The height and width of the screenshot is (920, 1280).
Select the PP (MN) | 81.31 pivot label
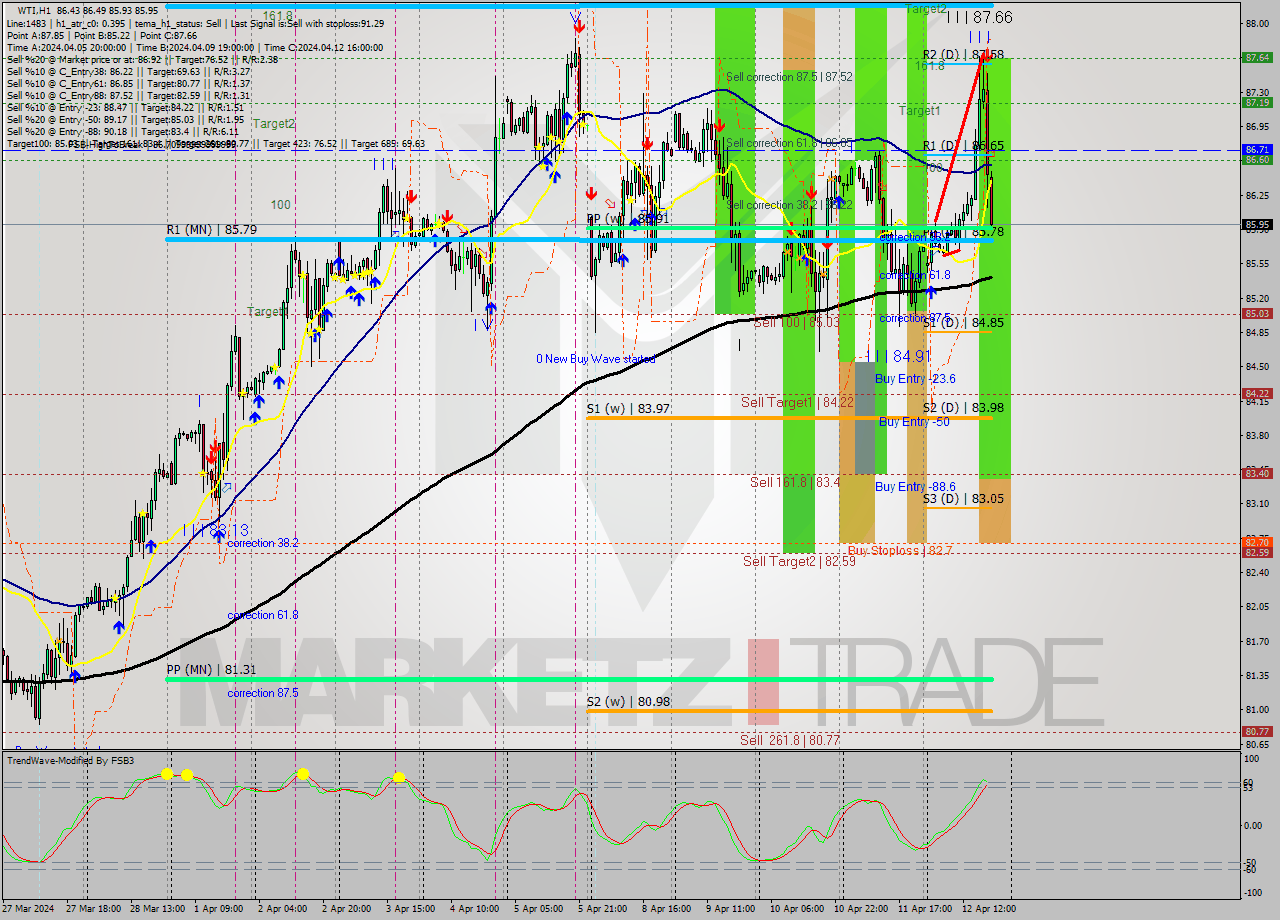[x=211, y=670]
